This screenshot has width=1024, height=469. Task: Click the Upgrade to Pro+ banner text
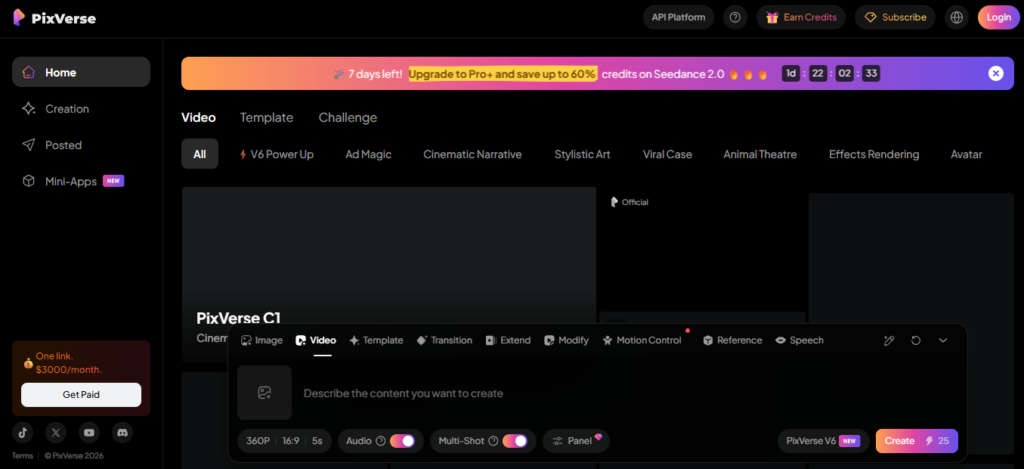503,74
